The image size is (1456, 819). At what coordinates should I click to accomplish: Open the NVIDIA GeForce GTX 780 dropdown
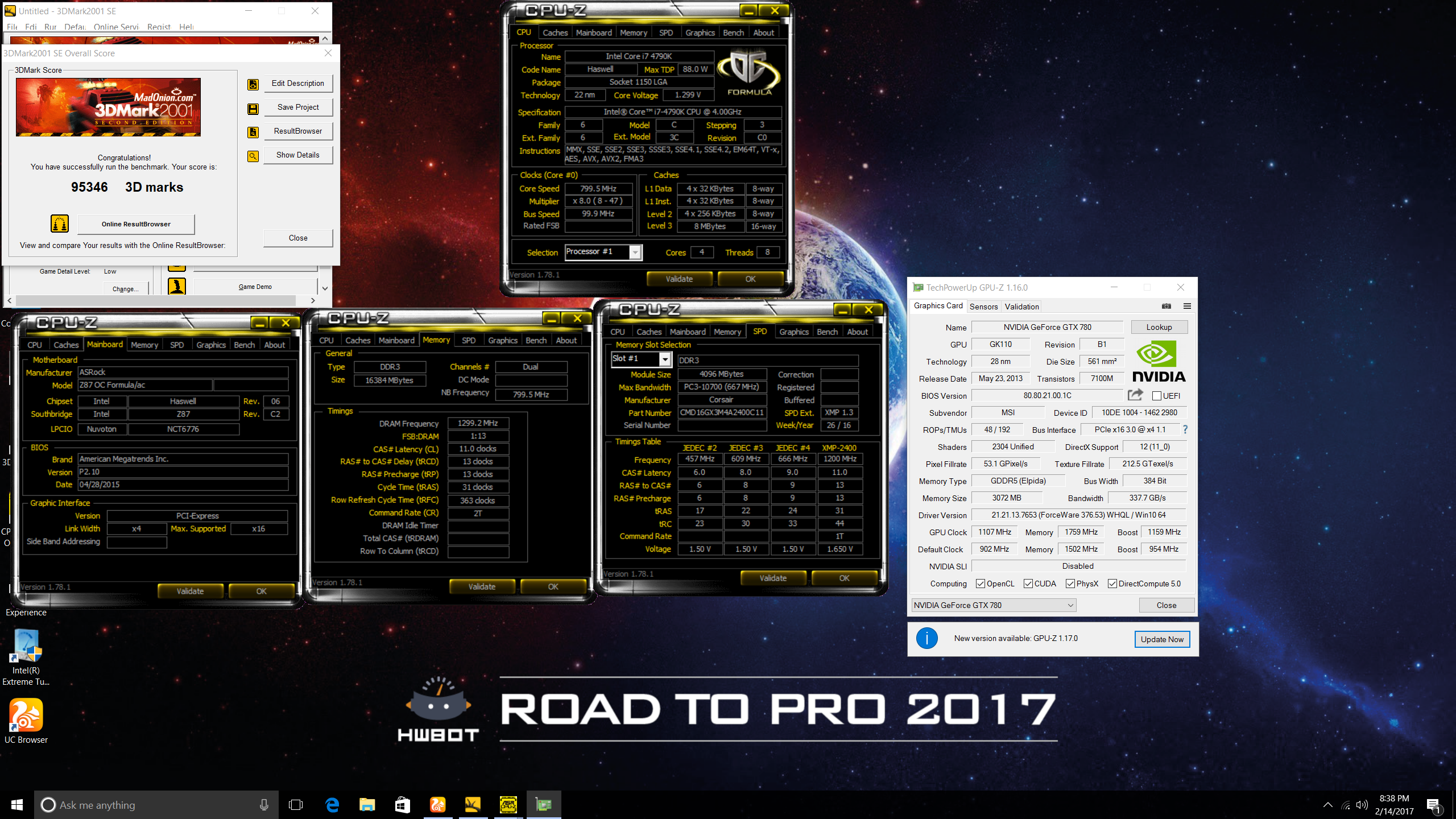(x=994, y=605)
